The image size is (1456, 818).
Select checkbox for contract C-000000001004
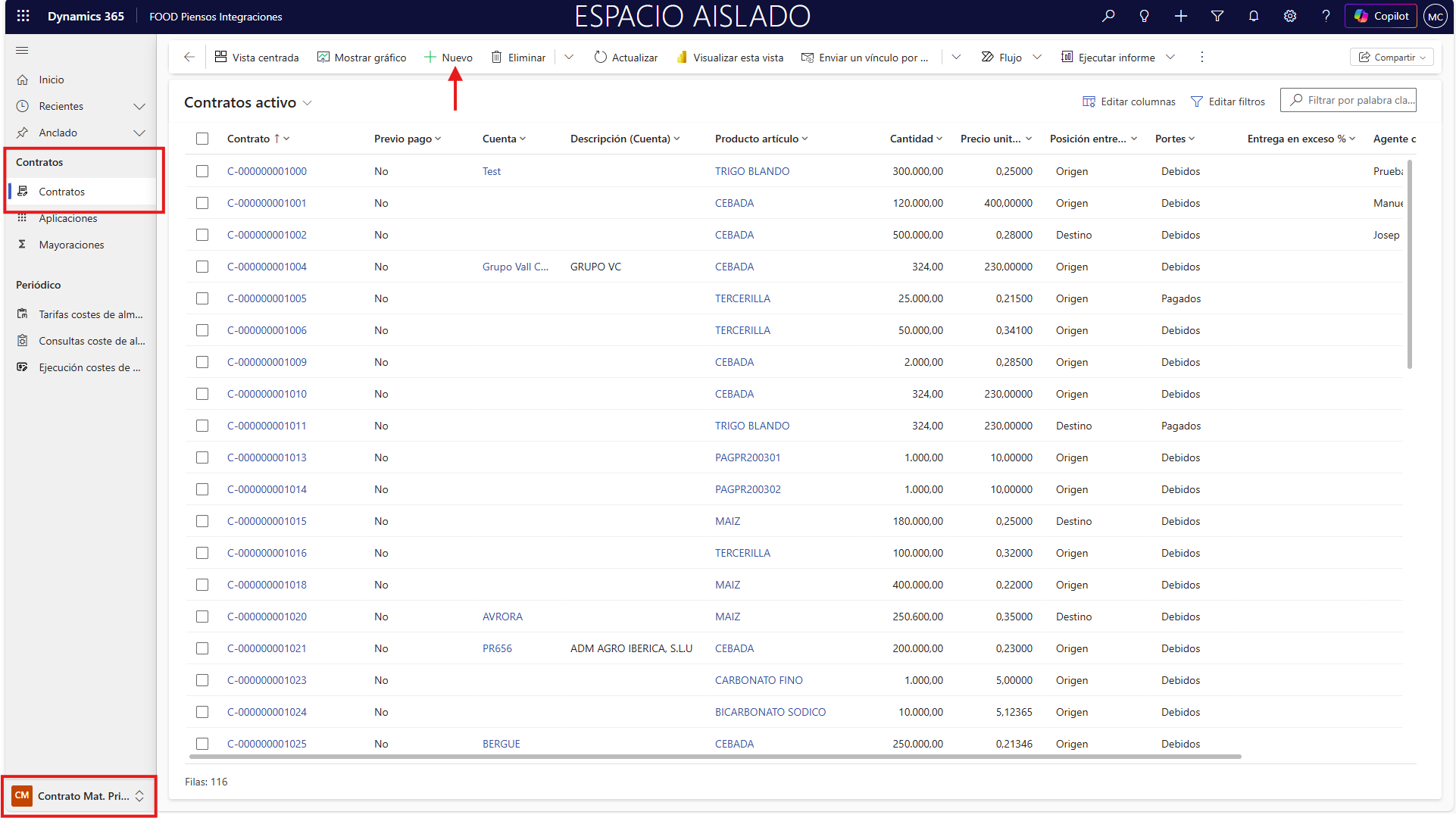pos(202,267)
